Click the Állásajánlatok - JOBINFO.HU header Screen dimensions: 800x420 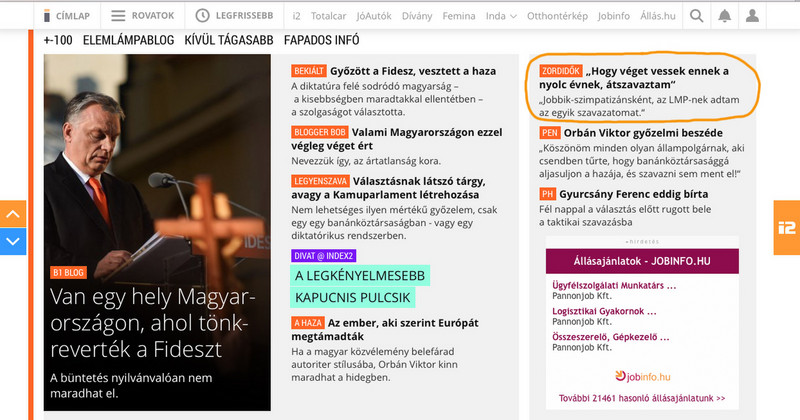tap(642, 261)
